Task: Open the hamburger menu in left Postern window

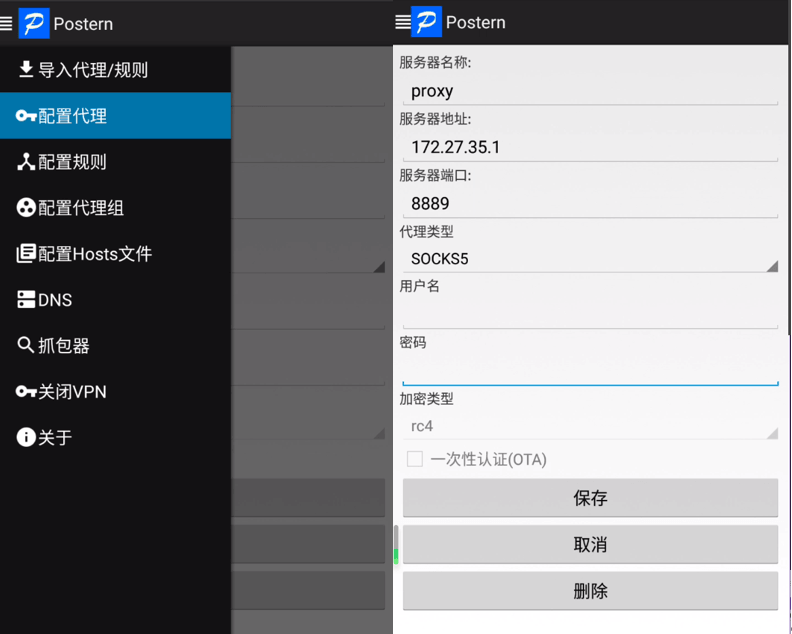Action: coord(7,23)
